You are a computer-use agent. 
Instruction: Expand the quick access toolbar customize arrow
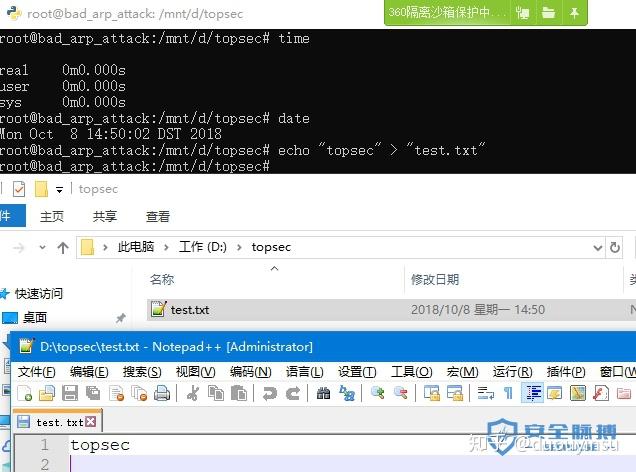(60, 189)
